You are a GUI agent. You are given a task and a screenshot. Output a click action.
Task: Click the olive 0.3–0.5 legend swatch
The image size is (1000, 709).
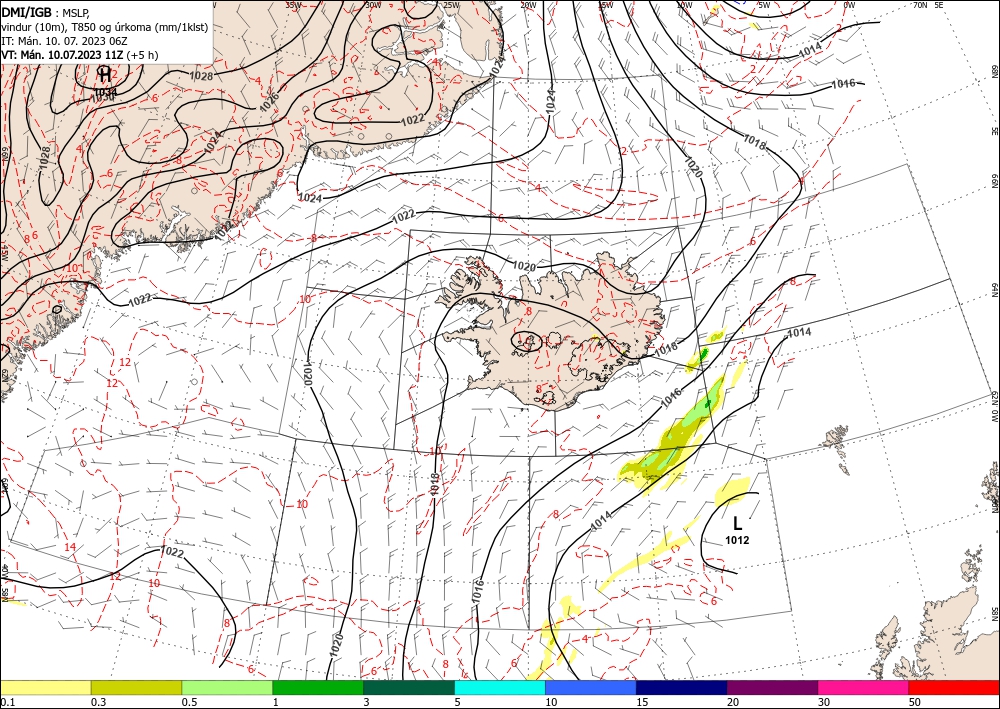(x=136, y=687)
